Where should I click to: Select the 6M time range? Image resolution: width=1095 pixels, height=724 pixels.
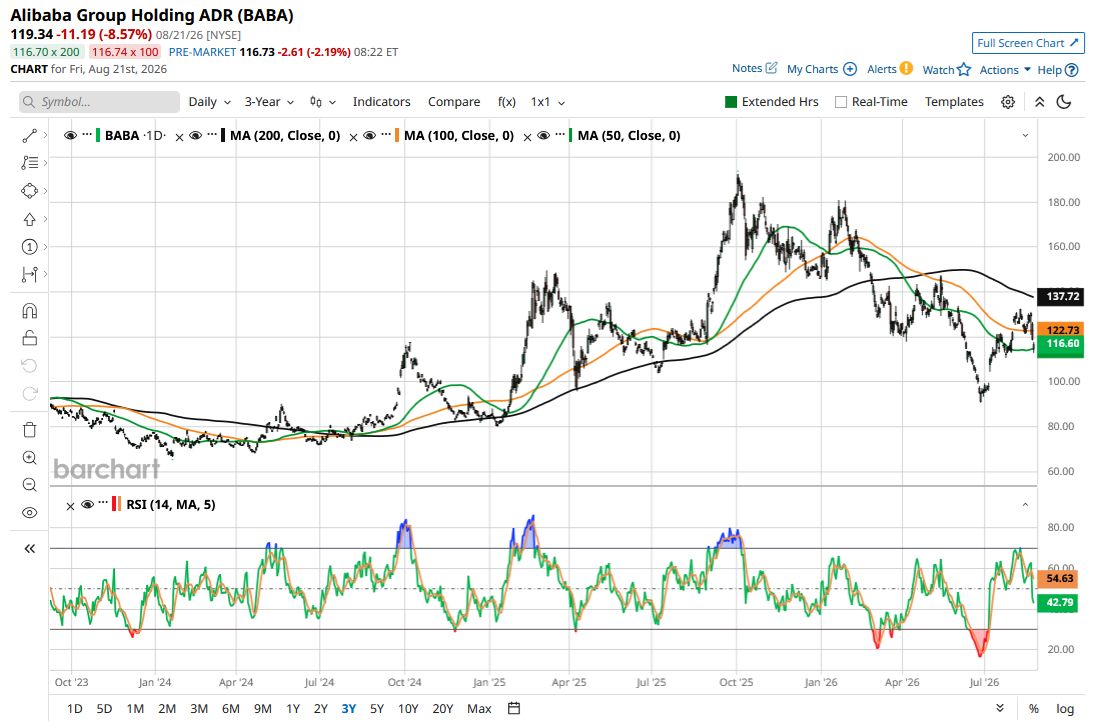click(x=230, y=709)
